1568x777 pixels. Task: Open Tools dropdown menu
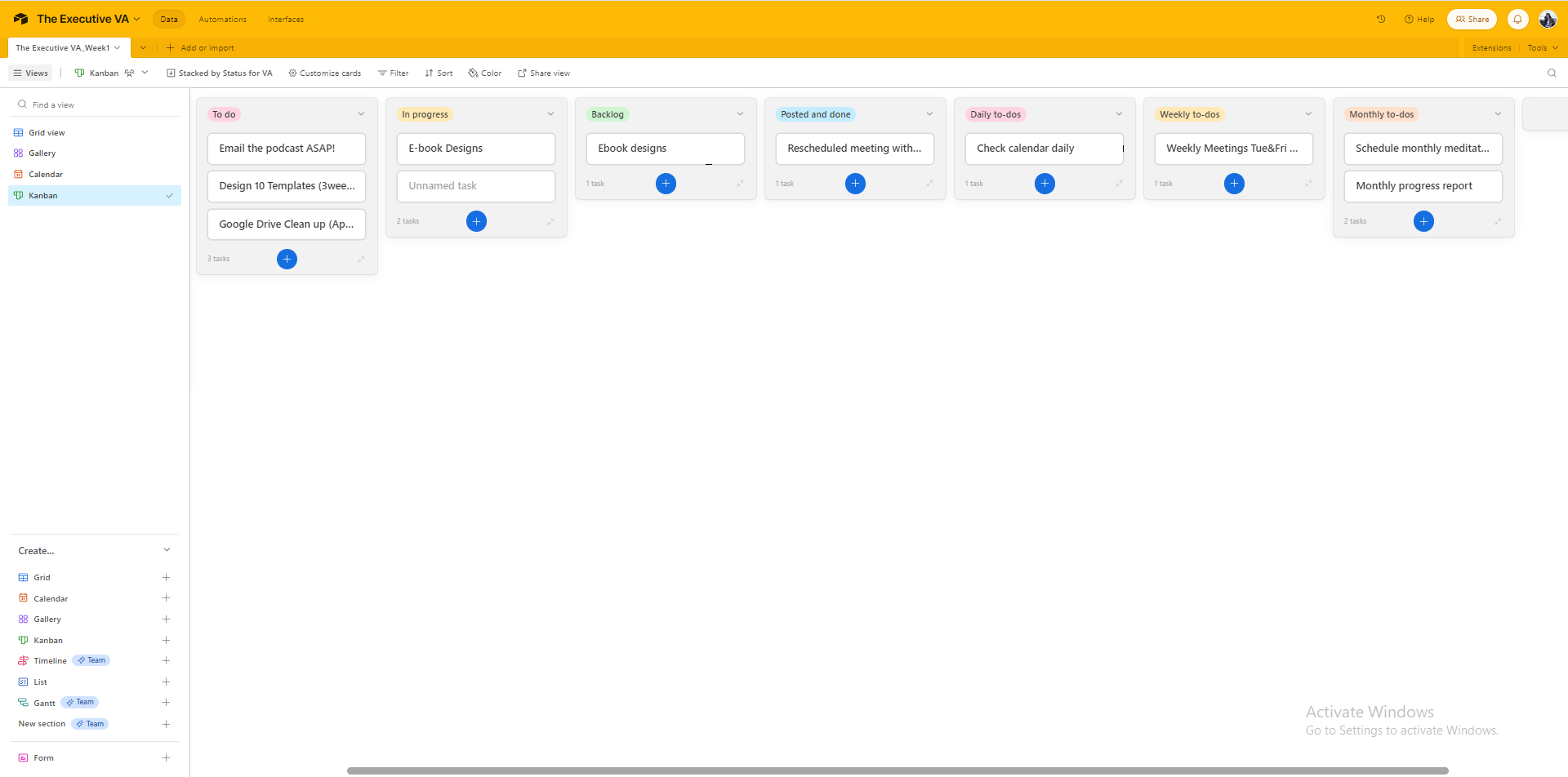(1543, 47)
